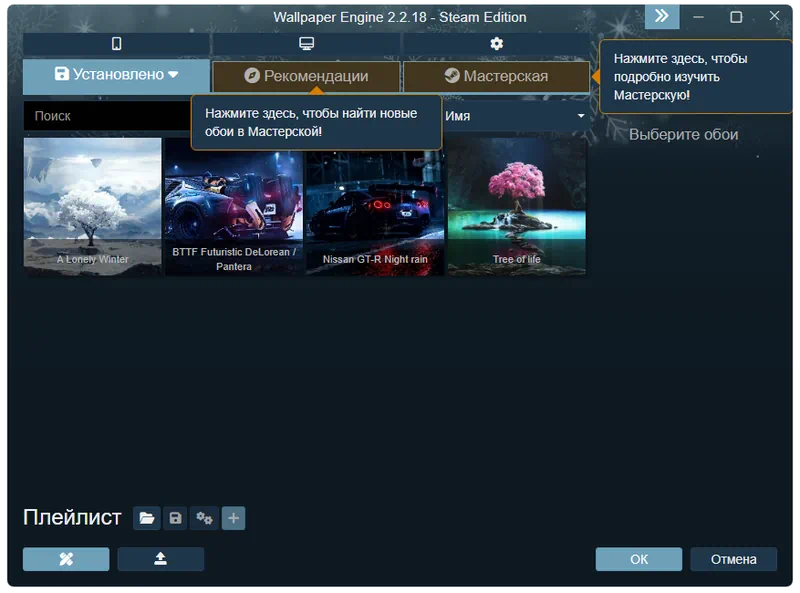The height and width of the screenshot is (593, 800).
Task: Switch to the Мастерская workshop tab
Action: tap(496, 77)
